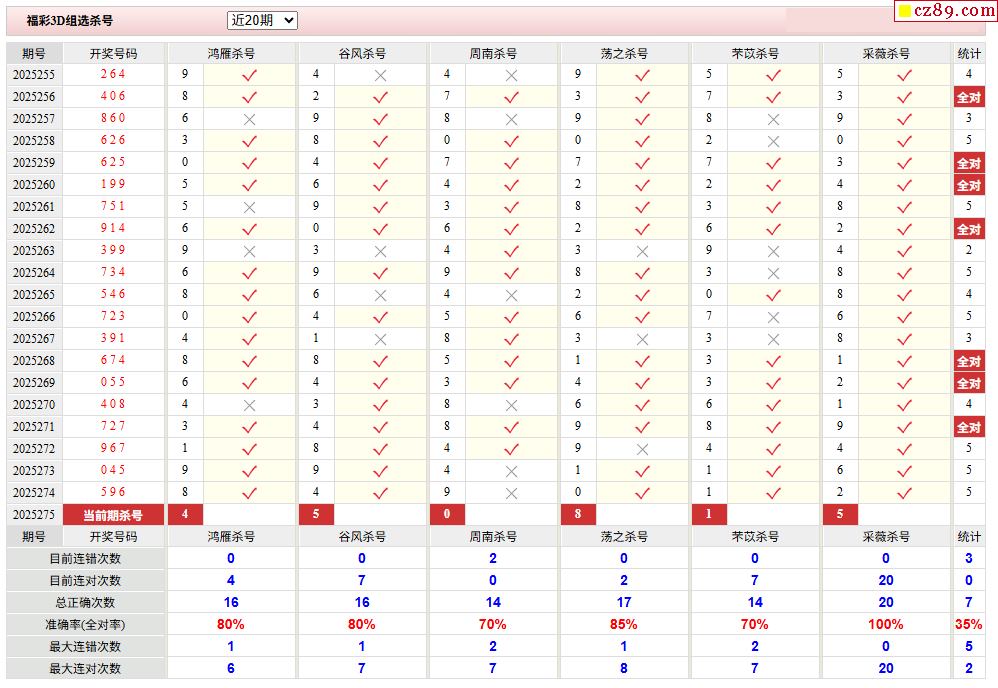Click the 全对 badge in row 2025256
998x688 pixels.
[968, 97]
